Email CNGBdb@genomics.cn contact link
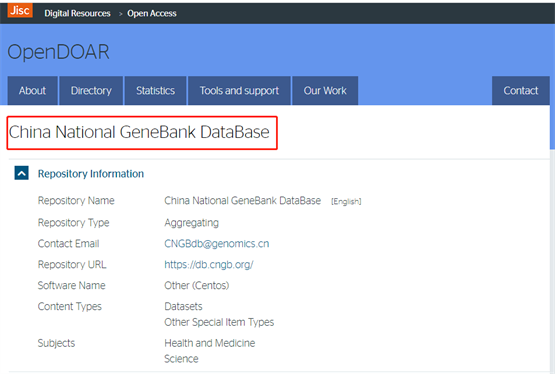The image size is (555, 374). coord(217,244)
